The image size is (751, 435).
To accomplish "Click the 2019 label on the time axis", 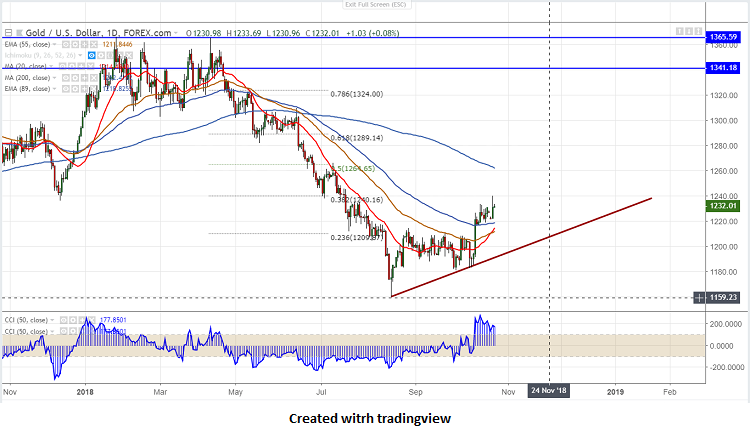I will coord(615,392).
